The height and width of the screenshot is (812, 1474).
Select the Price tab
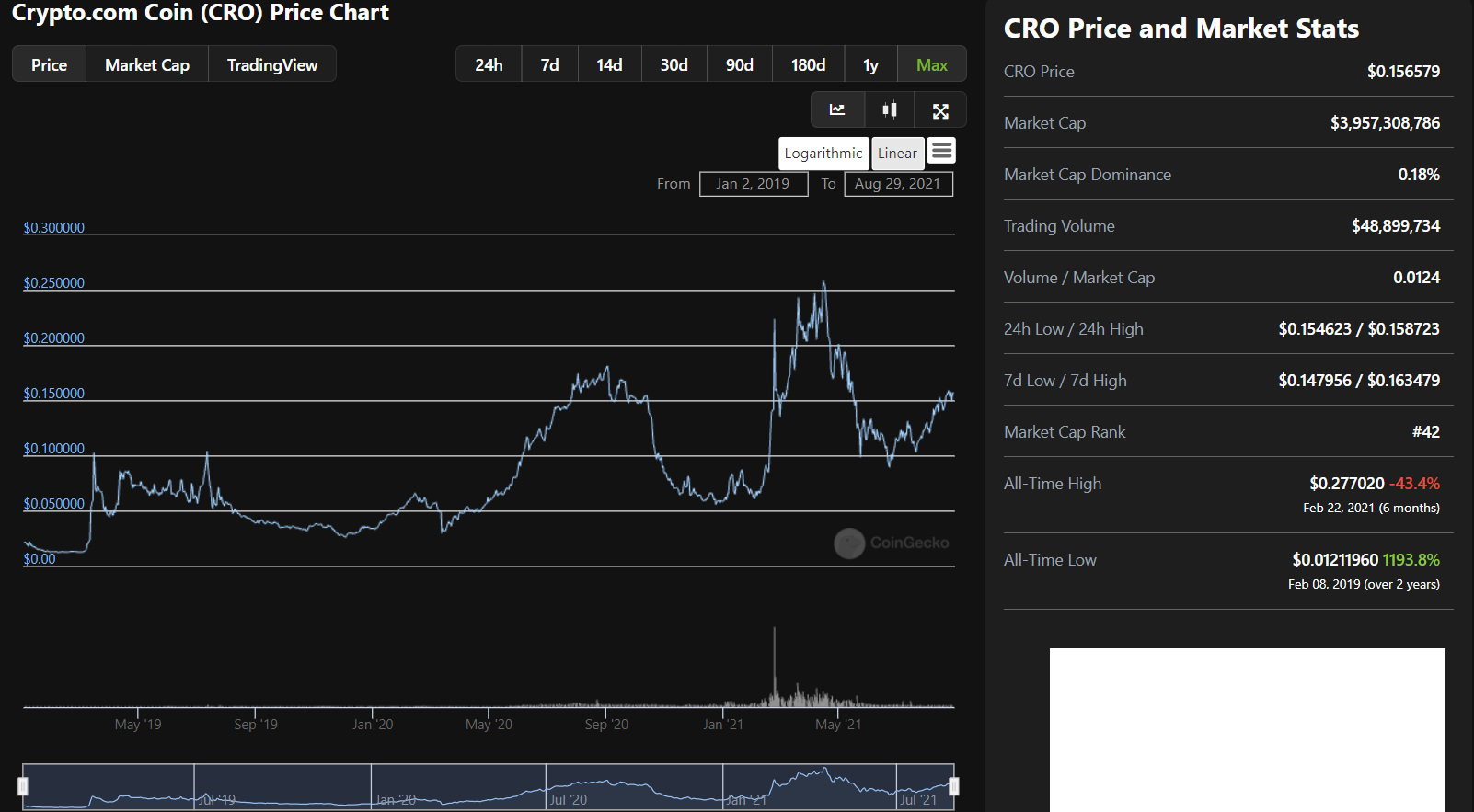click(49, 64)
